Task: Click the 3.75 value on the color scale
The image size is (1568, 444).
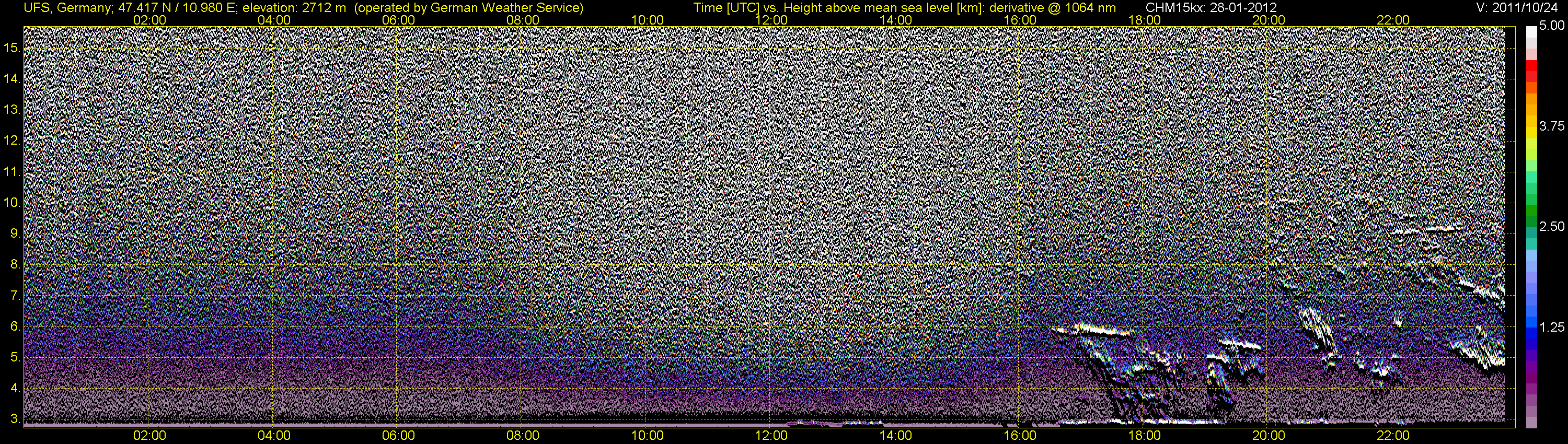Action: pos(1552,126)
